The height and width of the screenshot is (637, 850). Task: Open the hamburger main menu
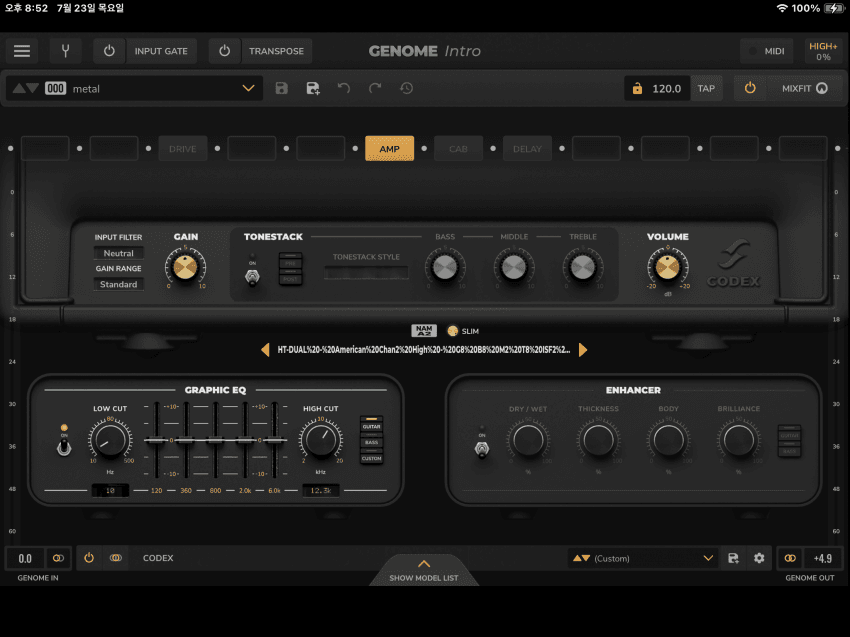[x=22, y=51]
